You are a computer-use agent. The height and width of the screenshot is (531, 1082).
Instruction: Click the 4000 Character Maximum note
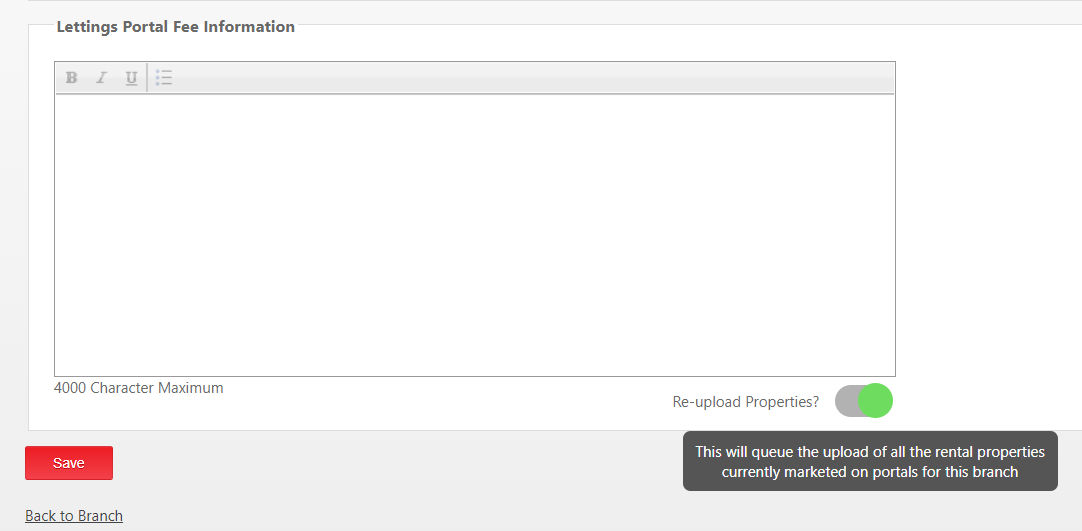pyautogui.click(x=139, y=388)
